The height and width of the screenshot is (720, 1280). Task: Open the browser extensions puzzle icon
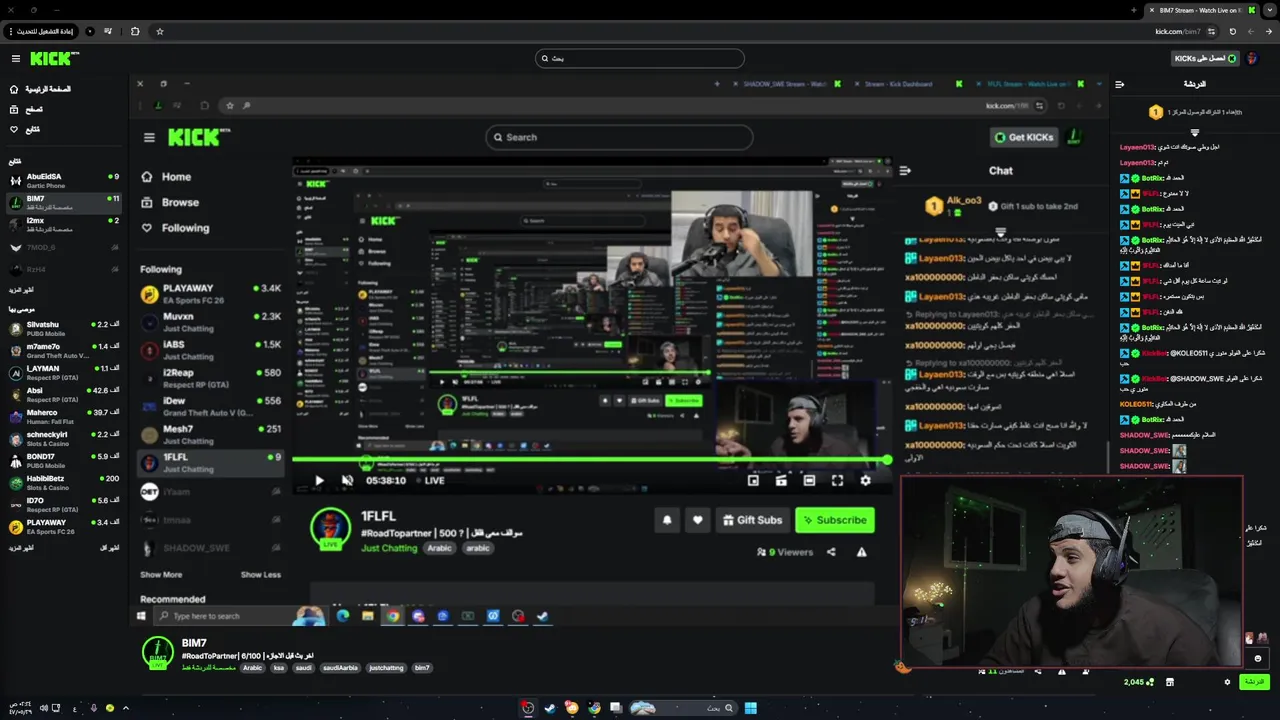click(135, 31)
